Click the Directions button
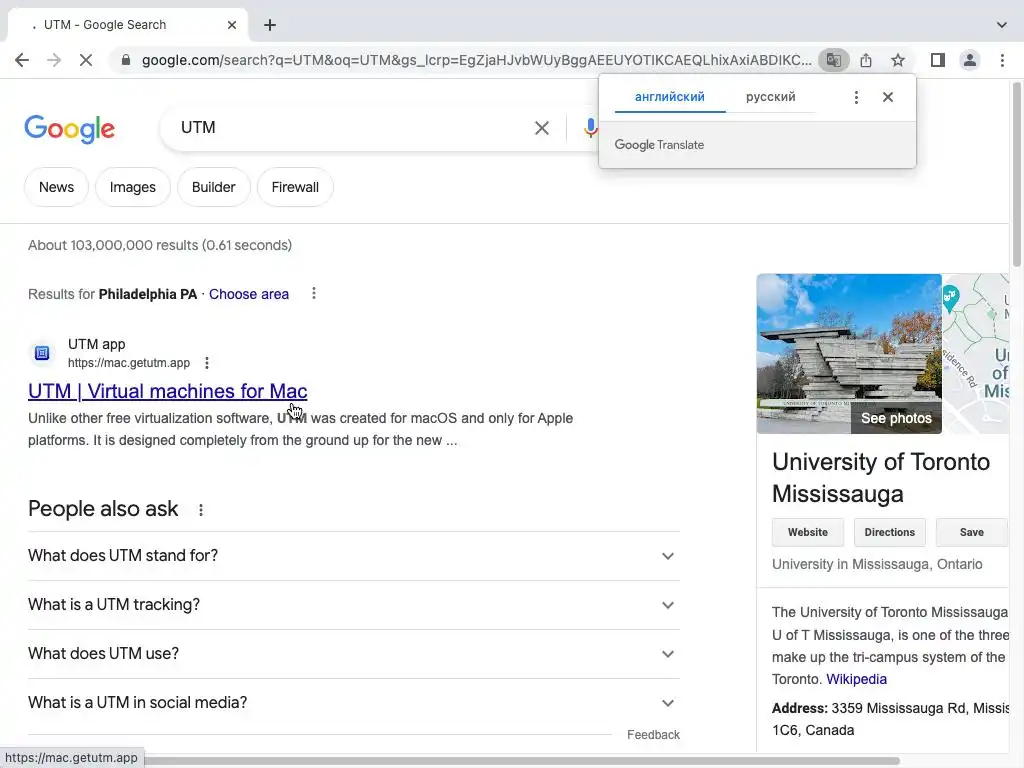 pos(889,532)
